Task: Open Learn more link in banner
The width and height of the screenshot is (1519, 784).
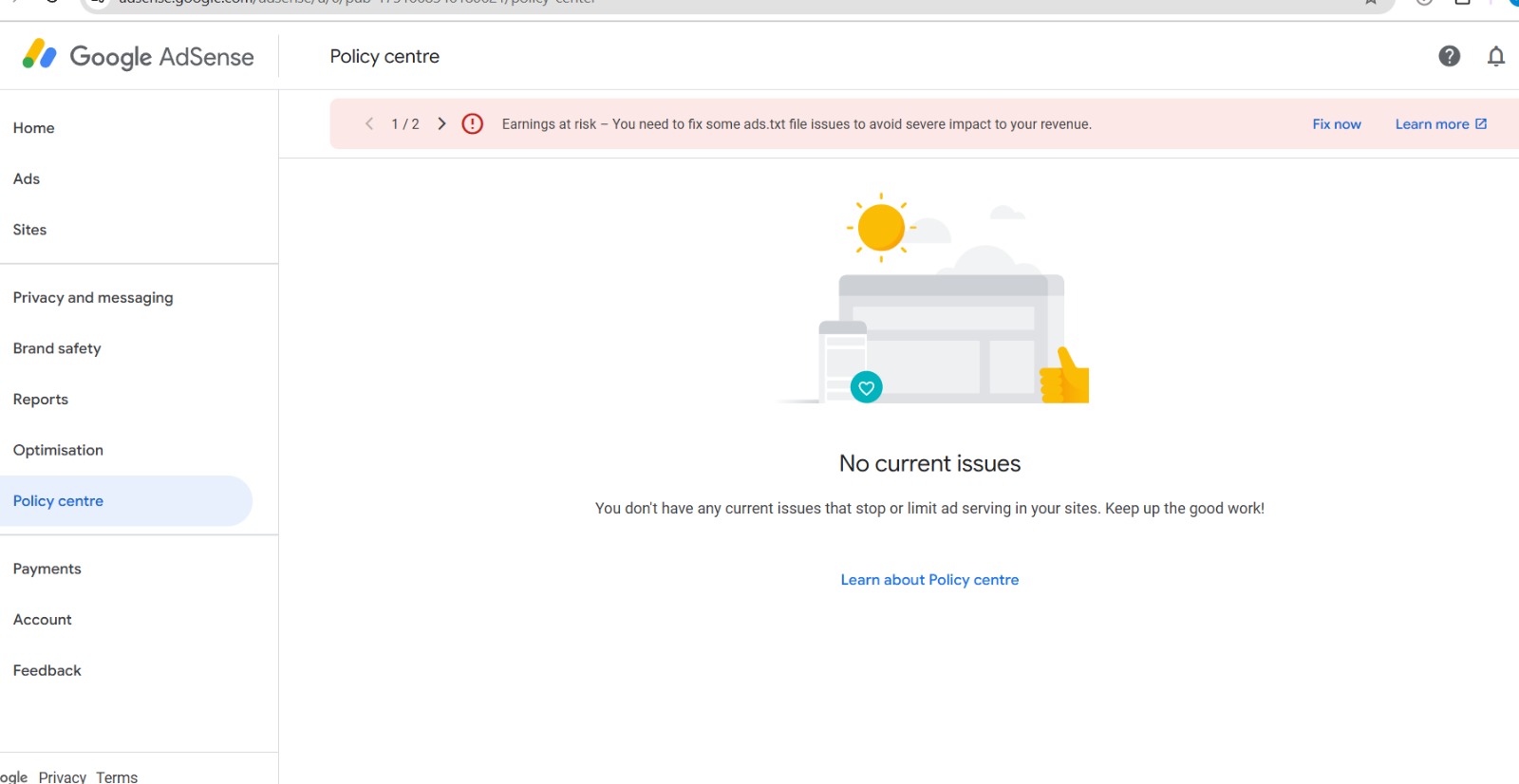Action: pyautogui.click(x=1440, y=124)
